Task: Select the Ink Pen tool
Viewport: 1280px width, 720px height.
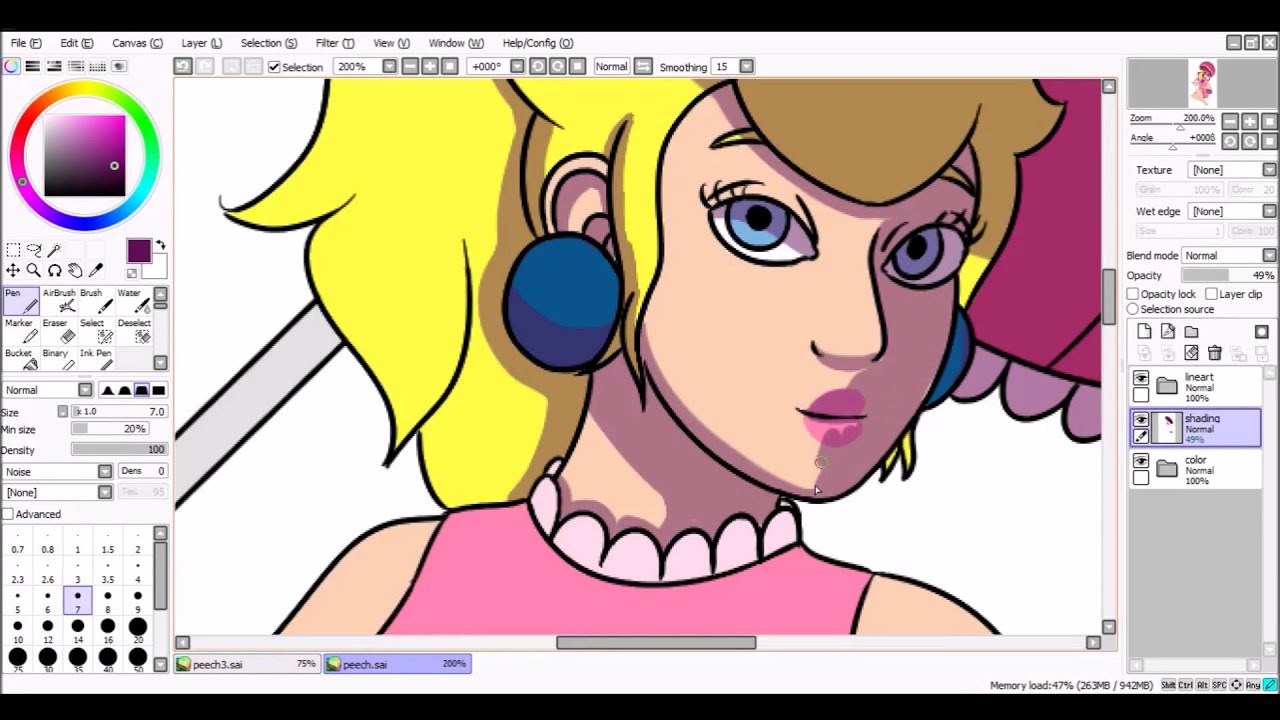Action: point(96,360)
